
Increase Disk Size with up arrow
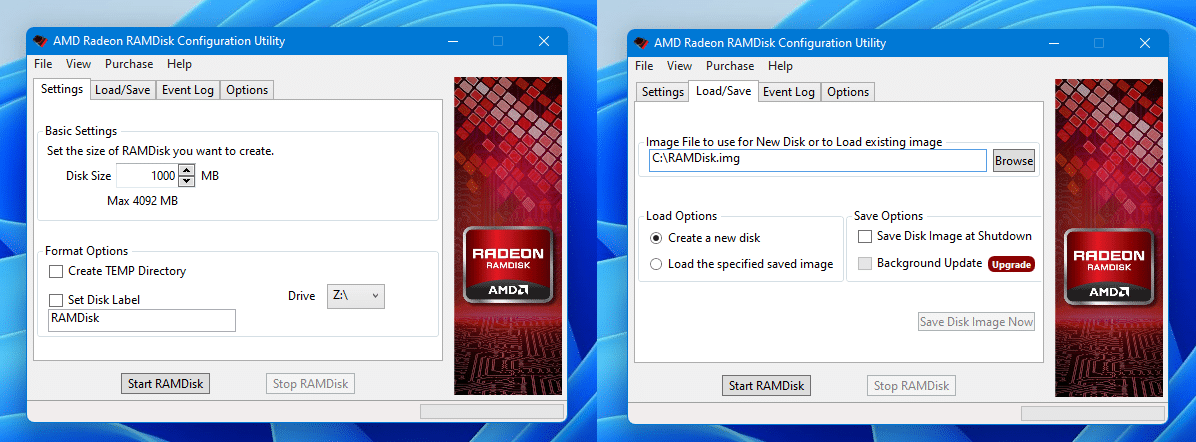(x=187, y=171)
